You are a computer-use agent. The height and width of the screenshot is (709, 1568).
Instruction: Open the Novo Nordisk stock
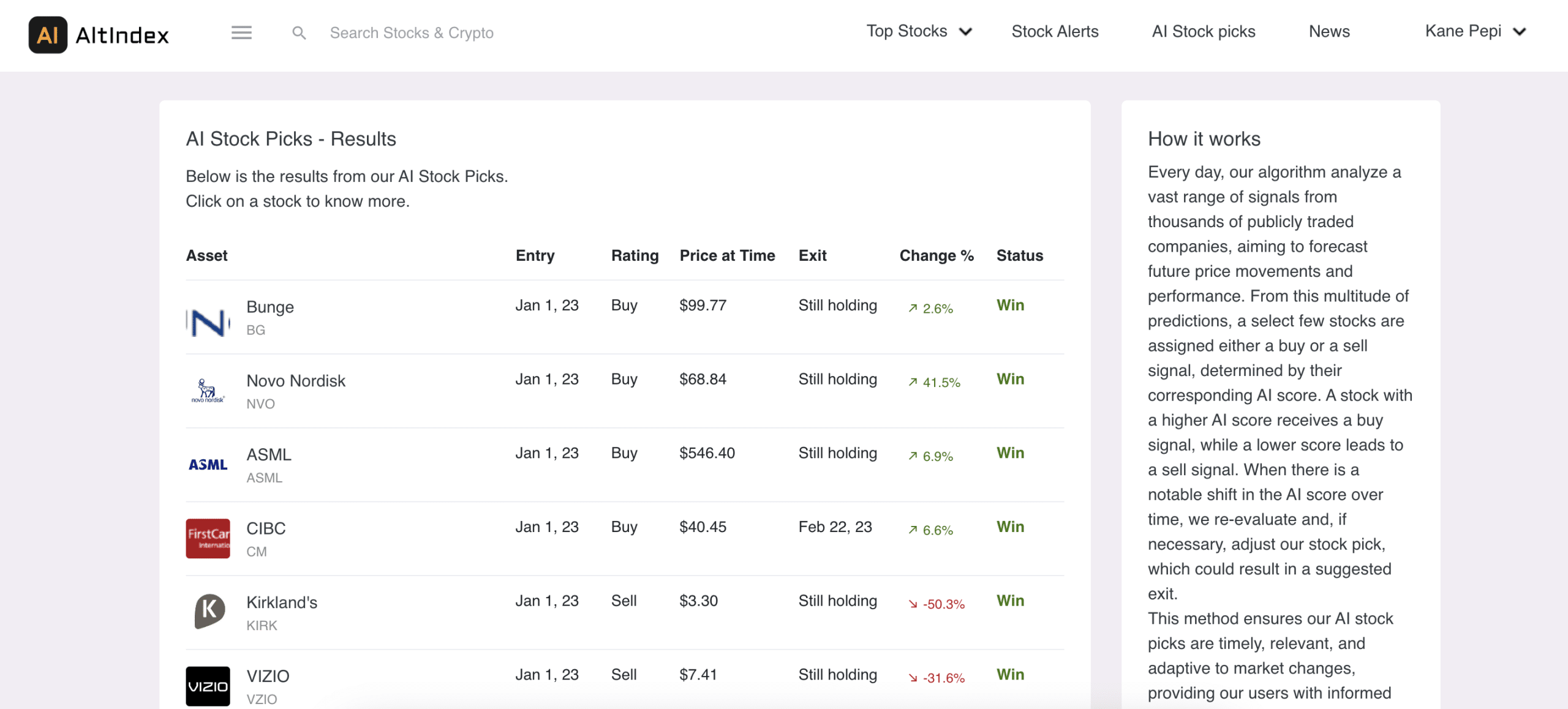tap(296, 381)
